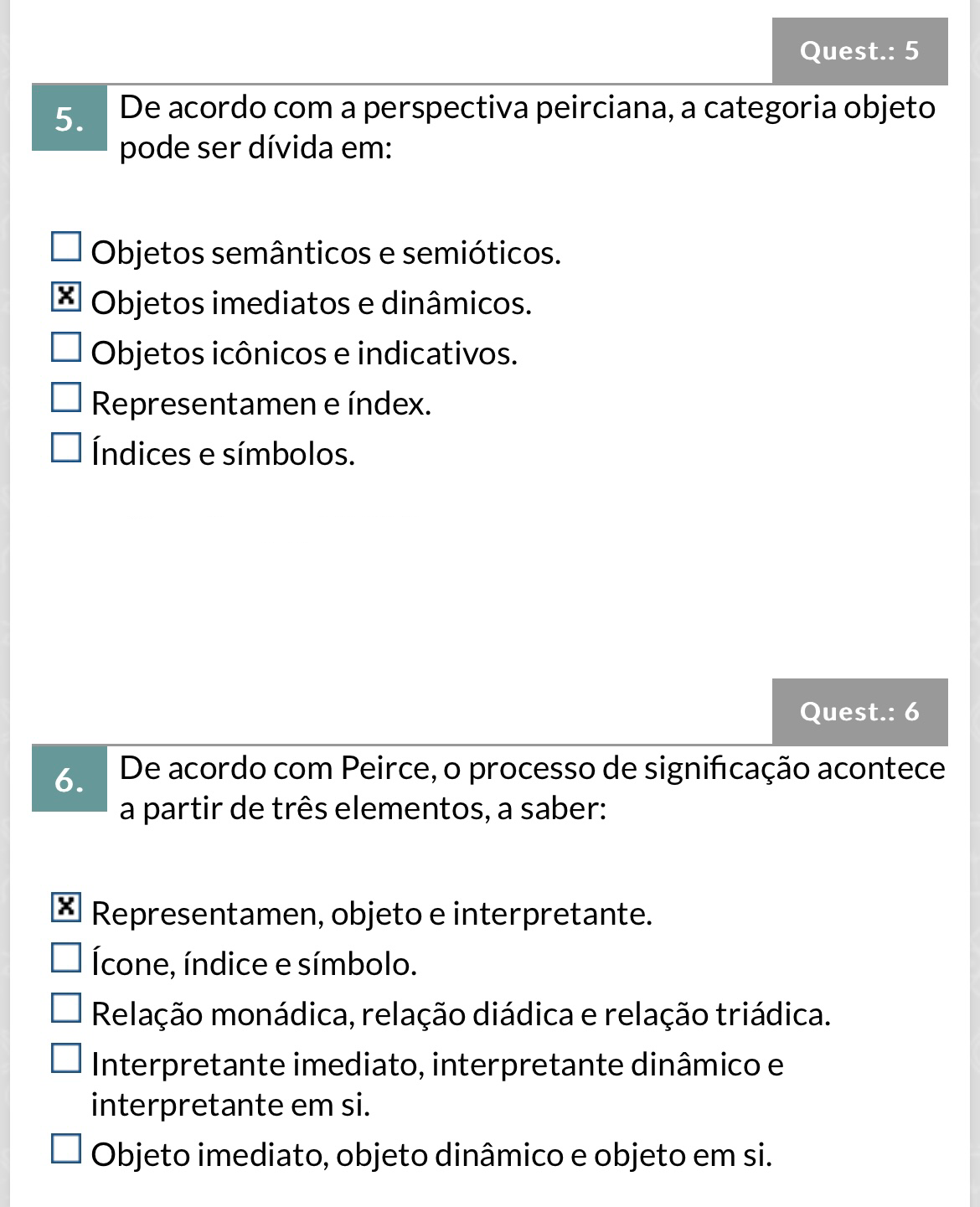Check the "Objeto imediato, objeto dinâmico" checkbox
This screenshot has width=980, height=1207.
click(x=66, y=1149)
